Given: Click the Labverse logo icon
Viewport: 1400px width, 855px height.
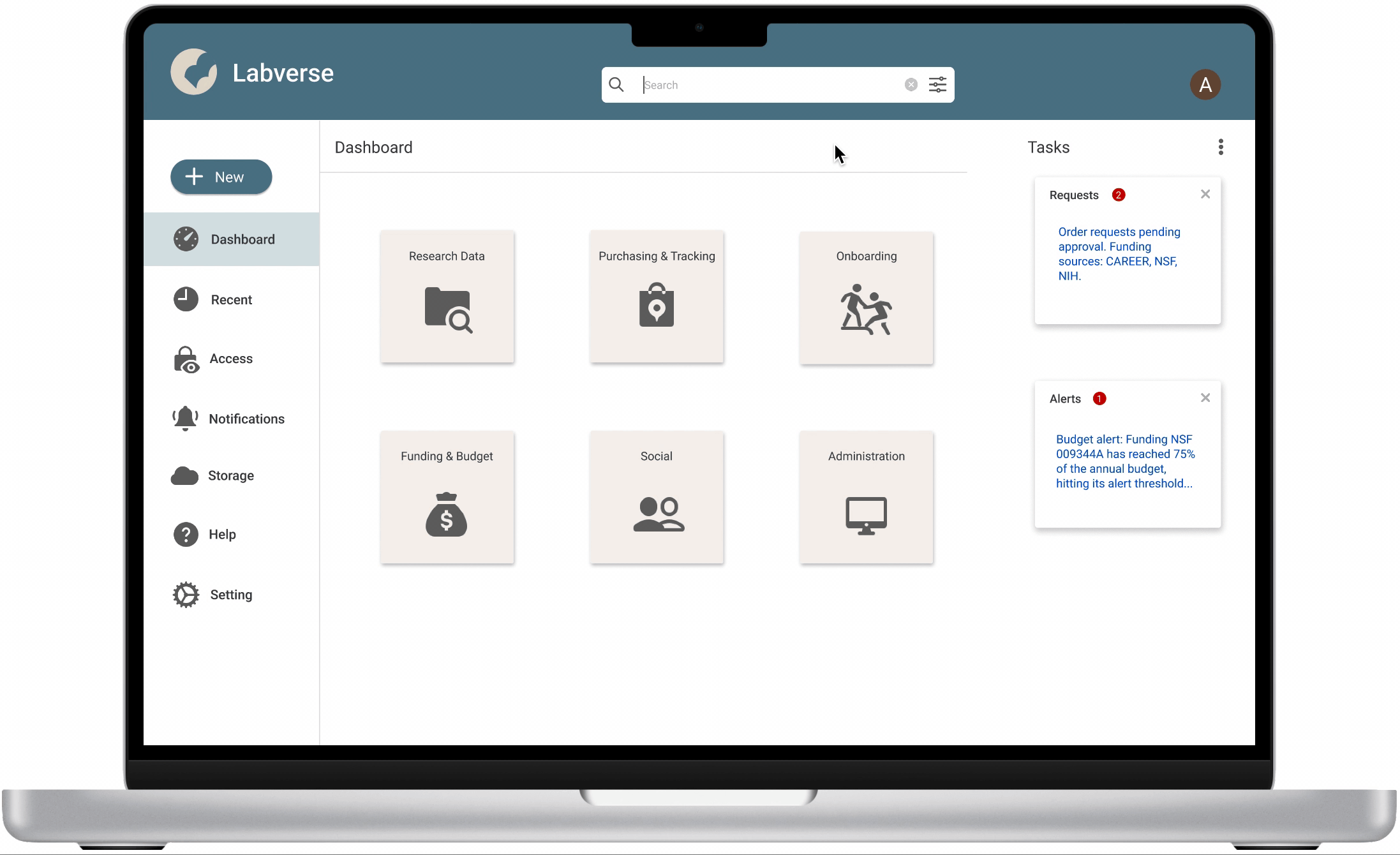Looking at the screenshot, I should 194,72.
